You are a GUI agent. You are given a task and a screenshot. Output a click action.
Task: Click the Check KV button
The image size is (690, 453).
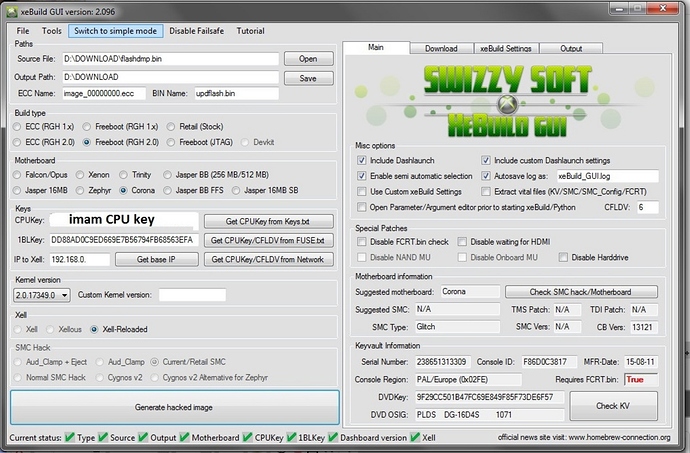point(613,405)
